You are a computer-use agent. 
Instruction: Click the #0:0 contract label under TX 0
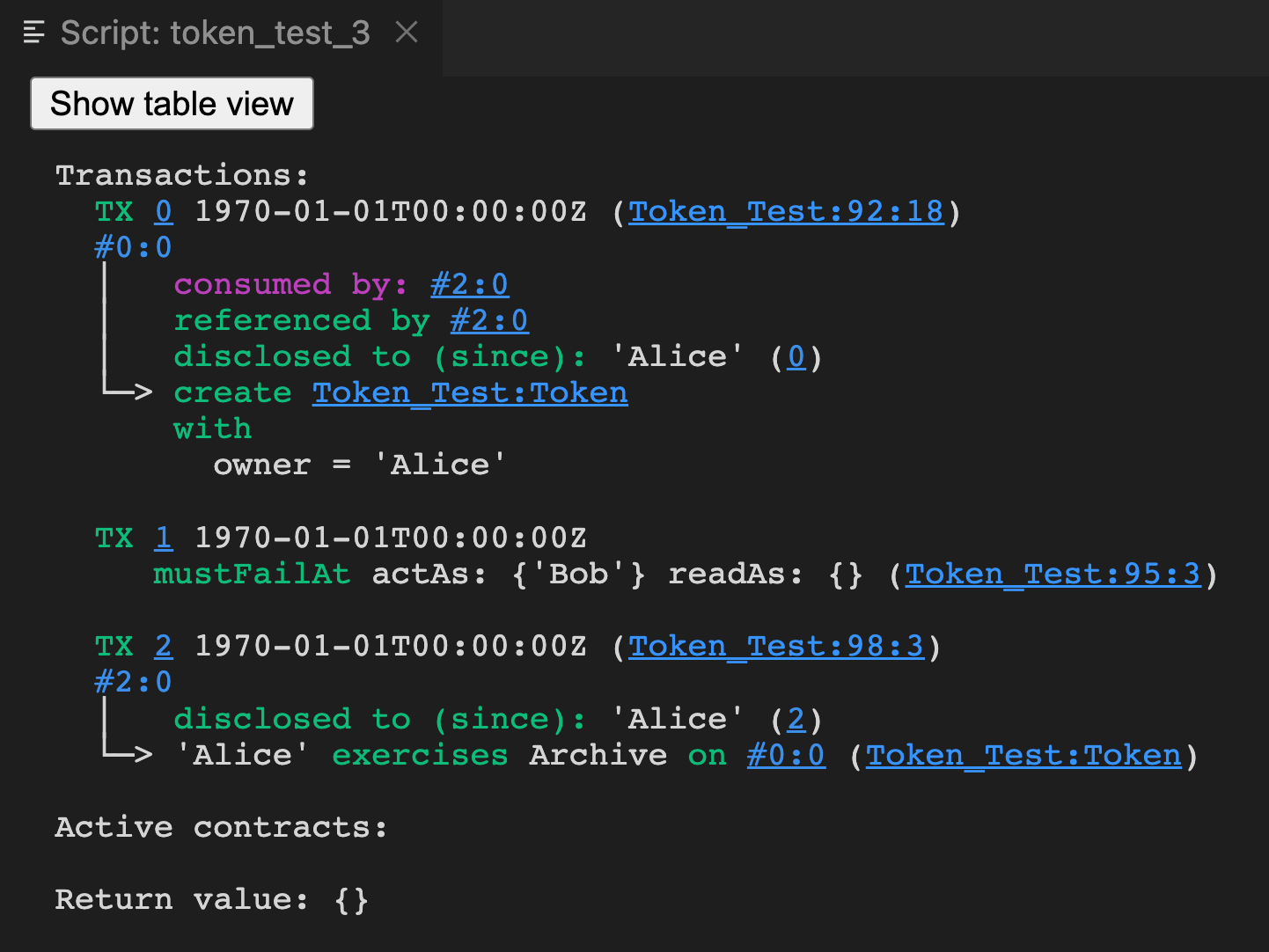click(133, 247)
